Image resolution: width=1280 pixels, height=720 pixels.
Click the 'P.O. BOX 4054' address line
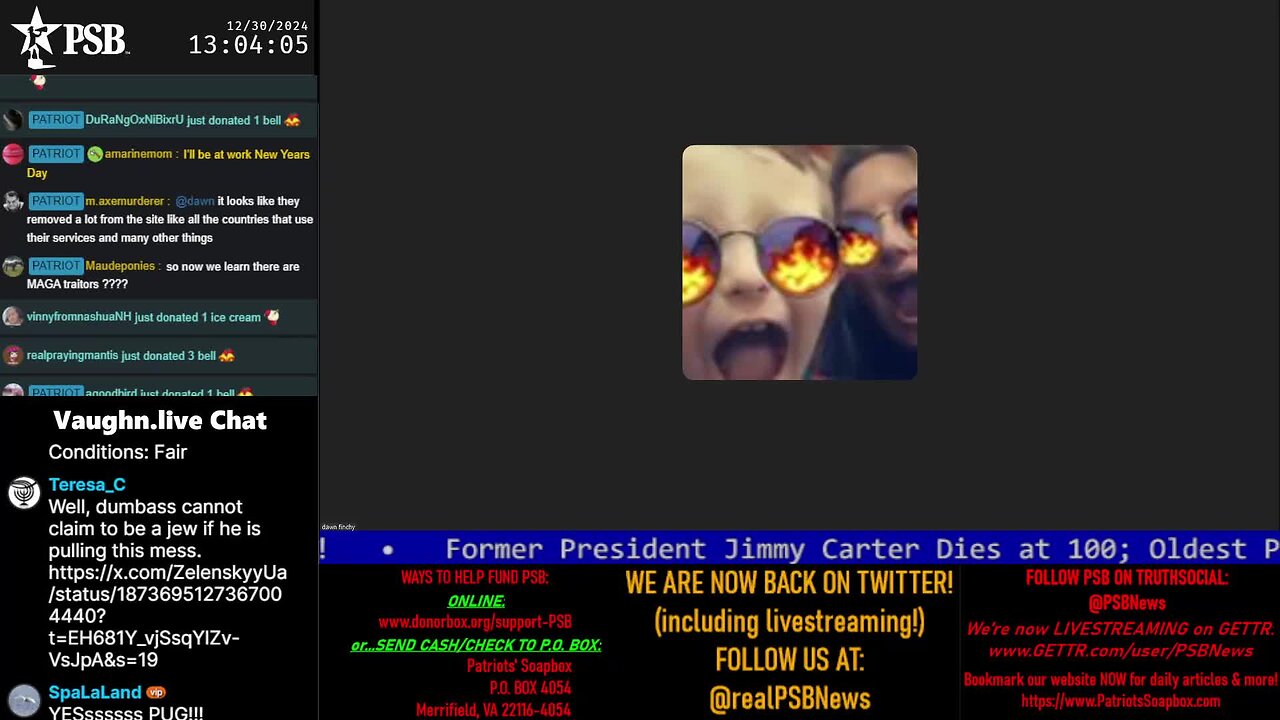tap(530, 688)
